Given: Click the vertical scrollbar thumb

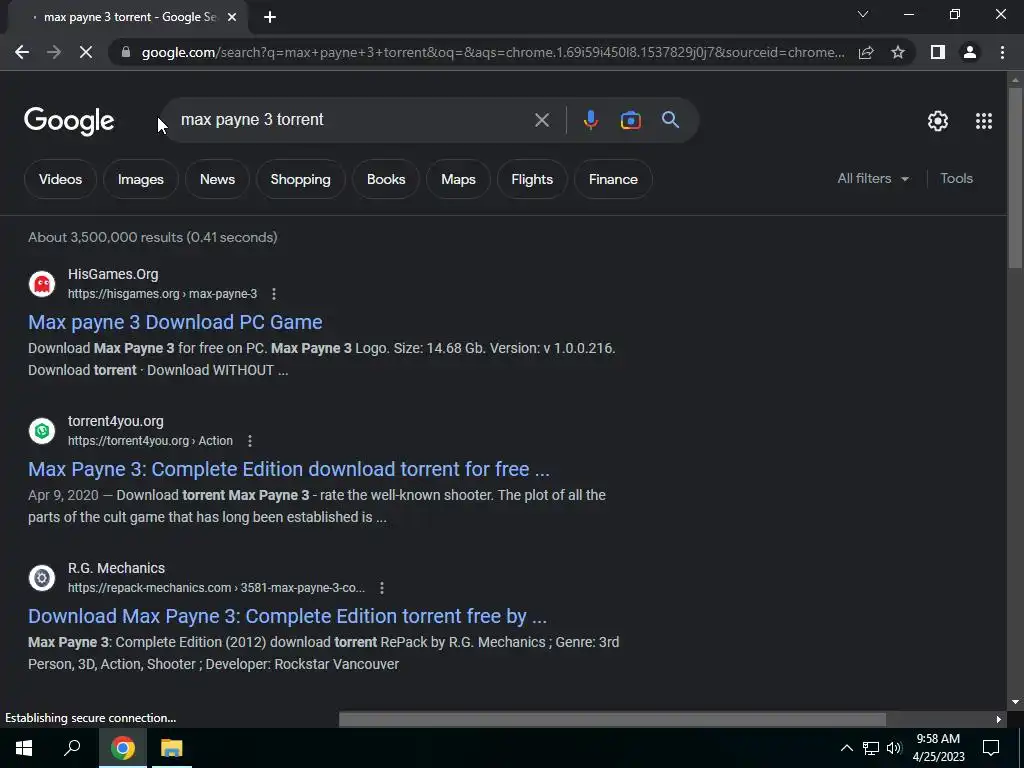Looking at the screenshot, I should point(1015,178).
